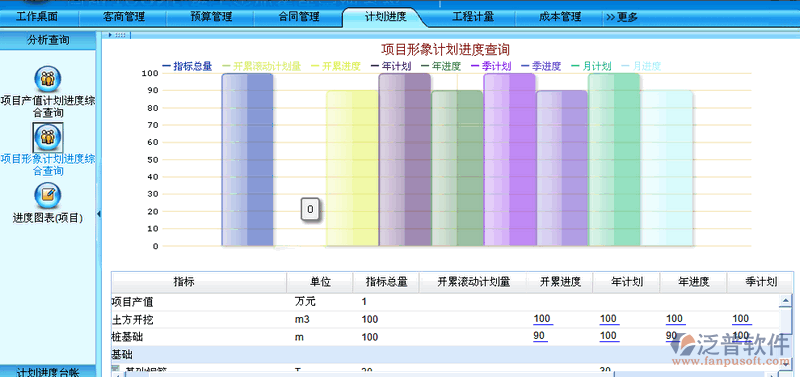Toggle the 年计划 legend series

click(391, 66)
